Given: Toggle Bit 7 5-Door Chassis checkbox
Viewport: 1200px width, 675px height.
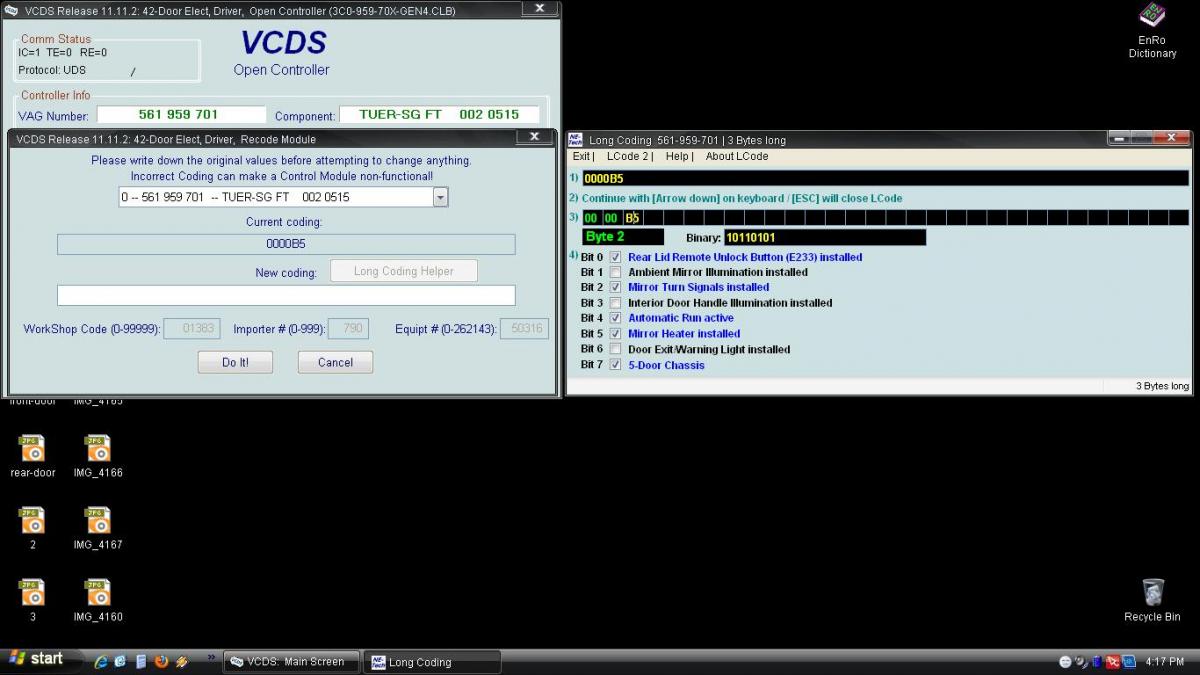Looking at the screenshot, I should pos(616,365).
